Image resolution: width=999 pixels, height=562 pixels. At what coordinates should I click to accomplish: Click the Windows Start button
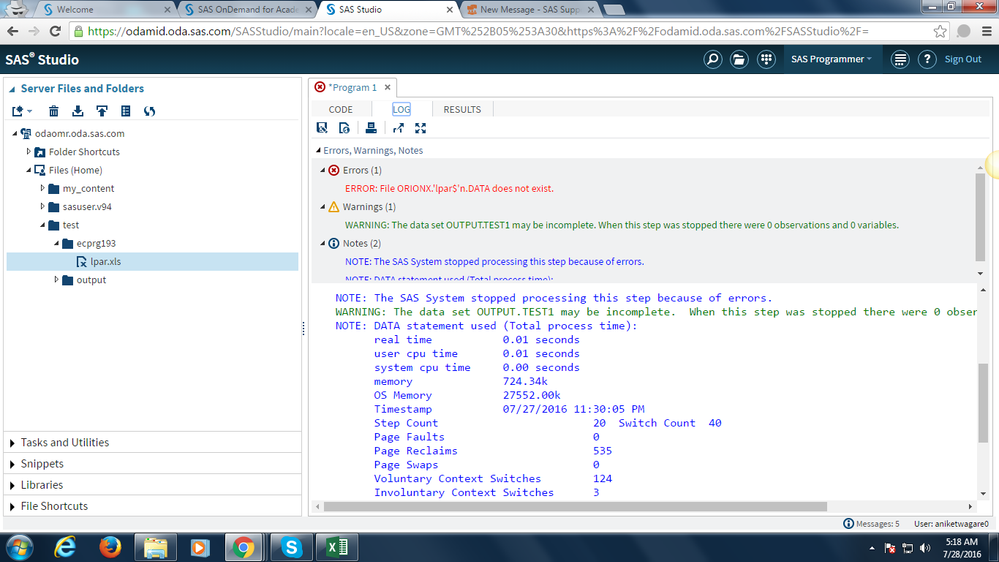point(20,547)
